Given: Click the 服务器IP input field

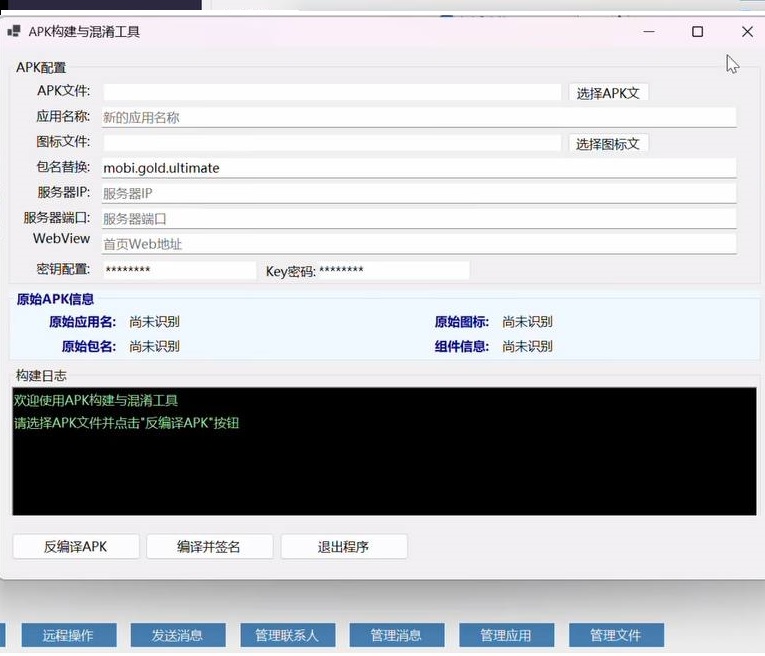Looking at the screenshot, I should click(418, 193).
